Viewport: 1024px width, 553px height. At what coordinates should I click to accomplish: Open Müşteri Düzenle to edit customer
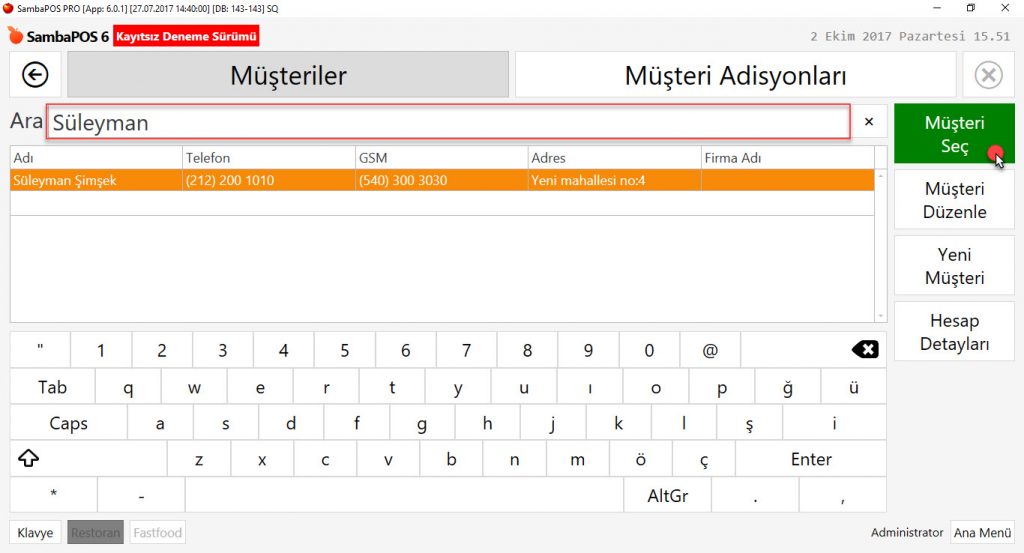coord(954,200)
